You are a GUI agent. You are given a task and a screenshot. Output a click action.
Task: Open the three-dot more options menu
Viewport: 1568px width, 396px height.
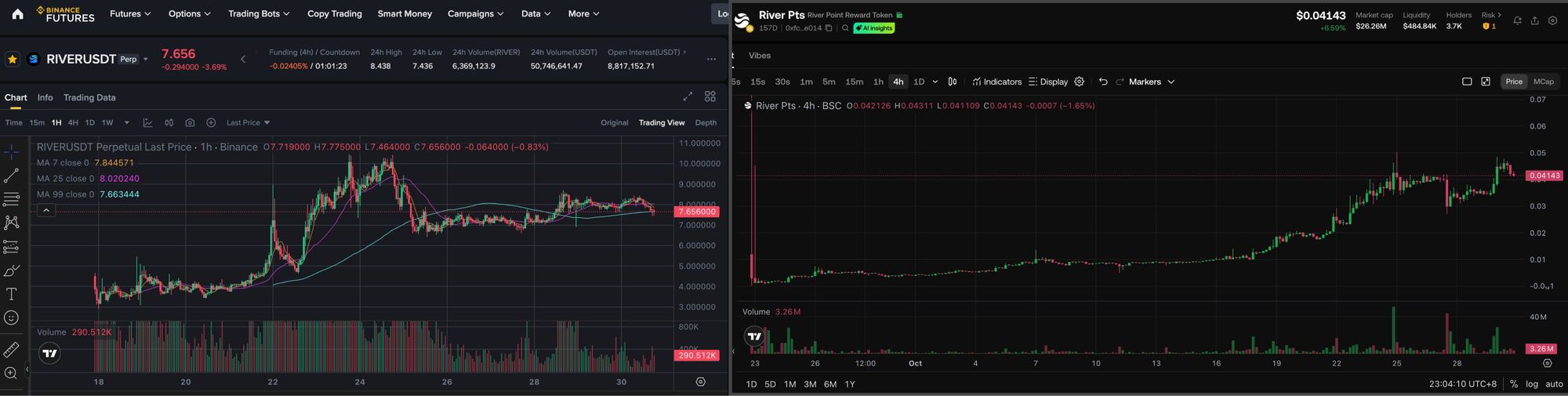pos(711,59)
